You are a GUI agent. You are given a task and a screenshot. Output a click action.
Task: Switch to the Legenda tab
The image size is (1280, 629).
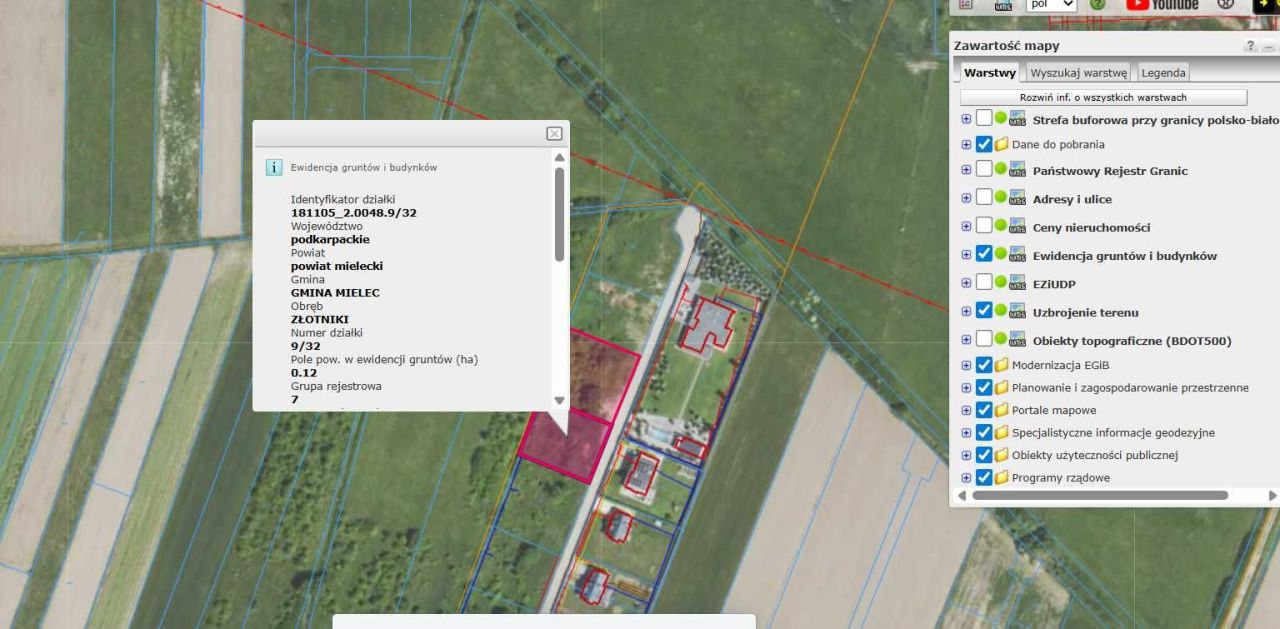tap(1164, 73)
